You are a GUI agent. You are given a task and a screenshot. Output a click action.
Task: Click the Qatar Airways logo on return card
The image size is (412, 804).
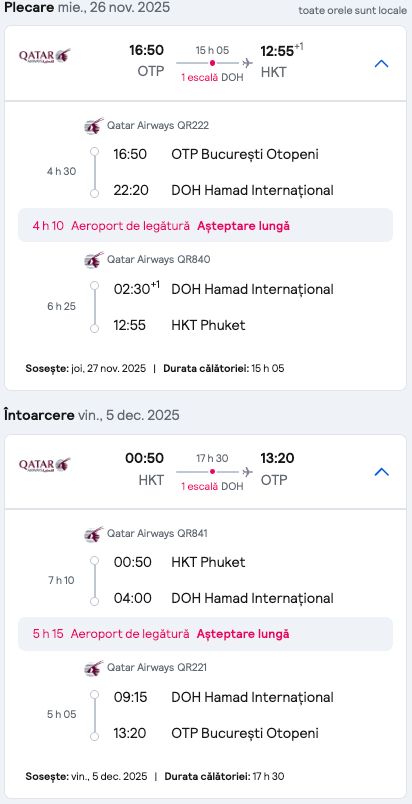pyautogui.click(x=45, y=465)
